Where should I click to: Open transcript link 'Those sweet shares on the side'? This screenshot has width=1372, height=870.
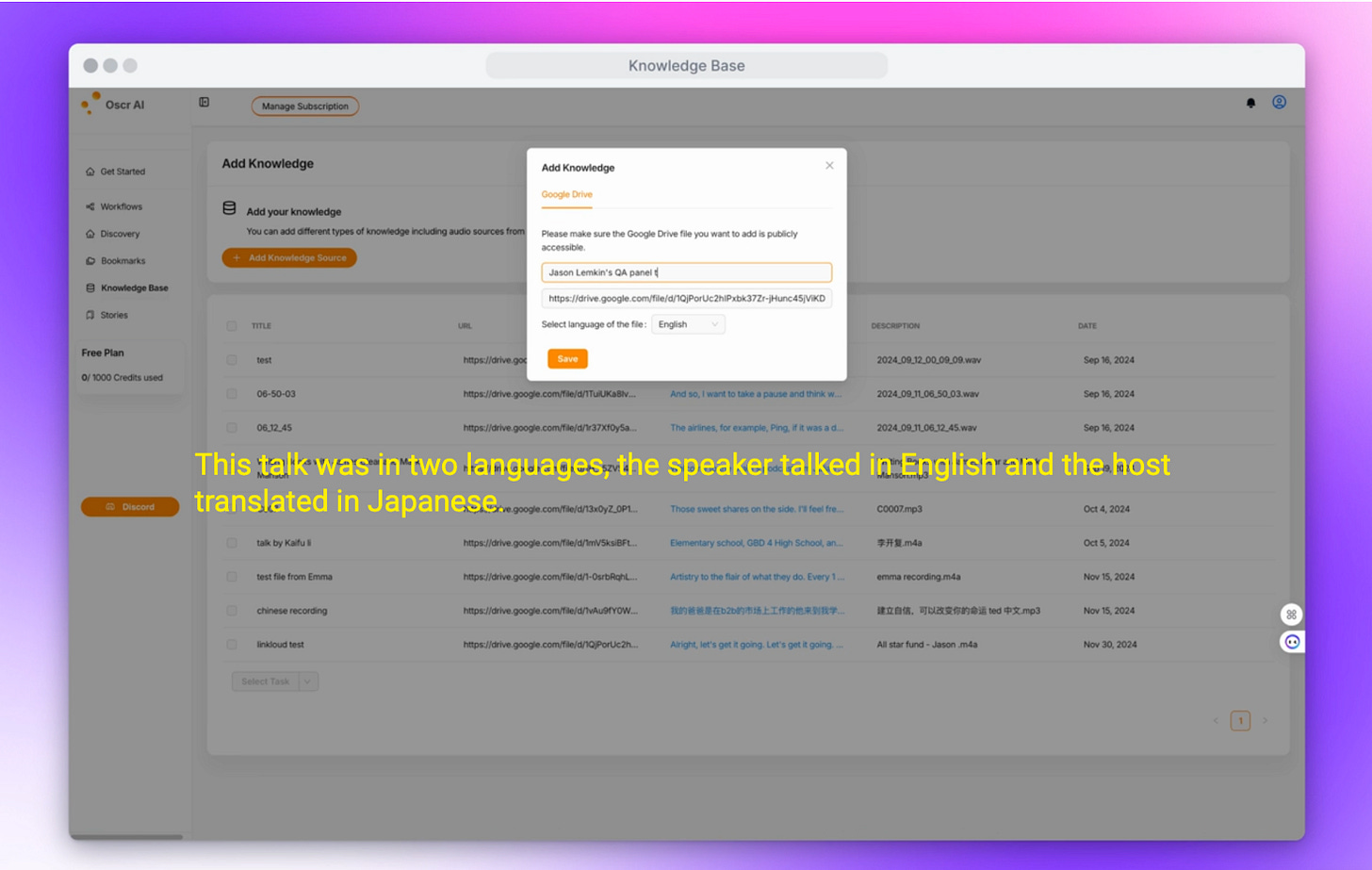tap(757, 509)
